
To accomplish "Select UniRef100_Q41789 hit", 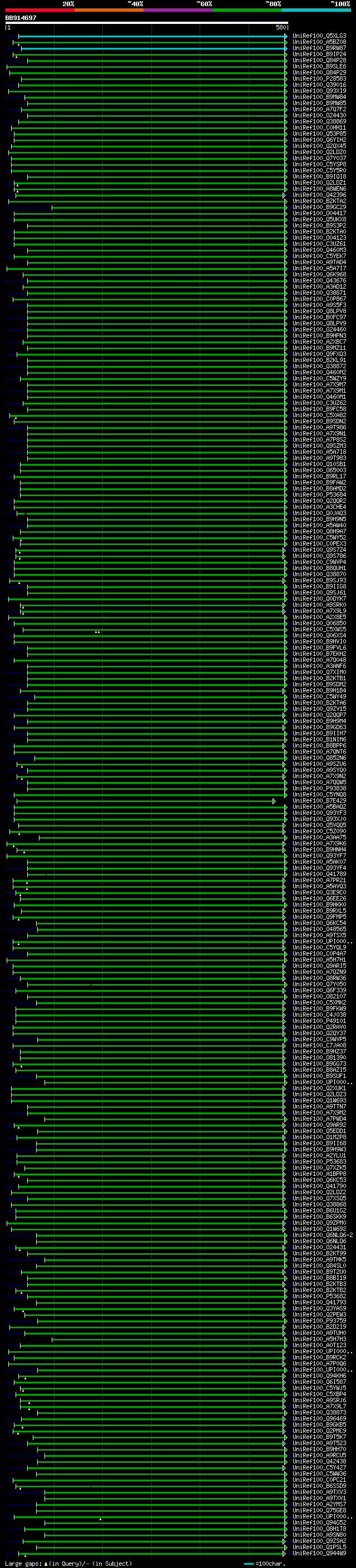I will [x=319, y=874].
